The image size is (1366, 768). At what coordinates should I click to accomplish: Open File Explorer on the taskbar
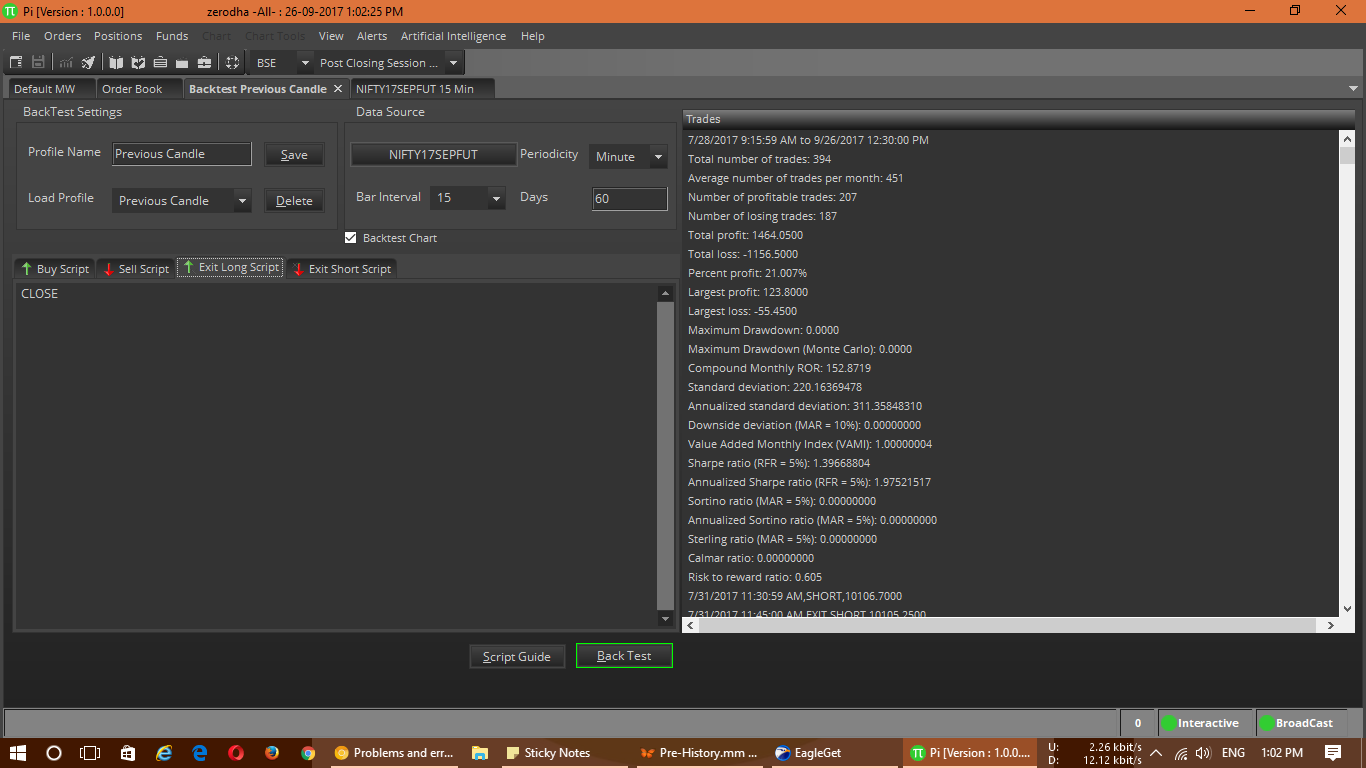[x=480, y=752]
